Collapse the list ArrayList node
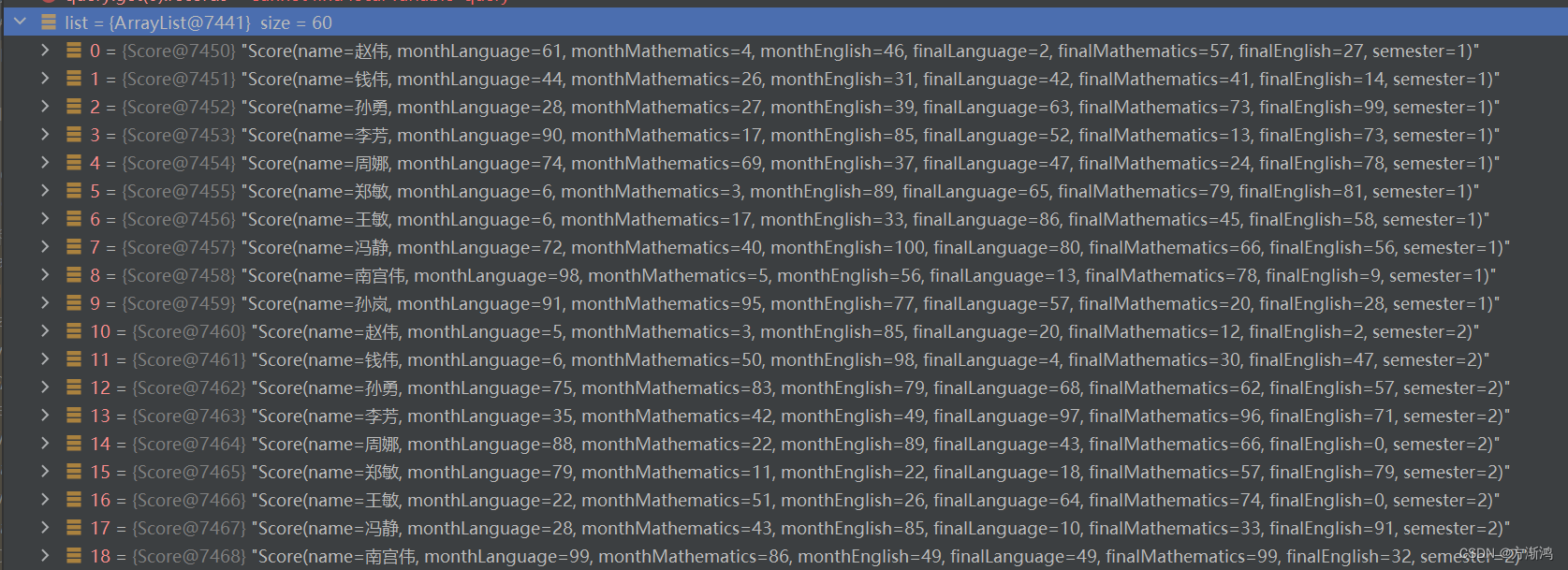Screen dimensions: 1568x570 point(20,22)
